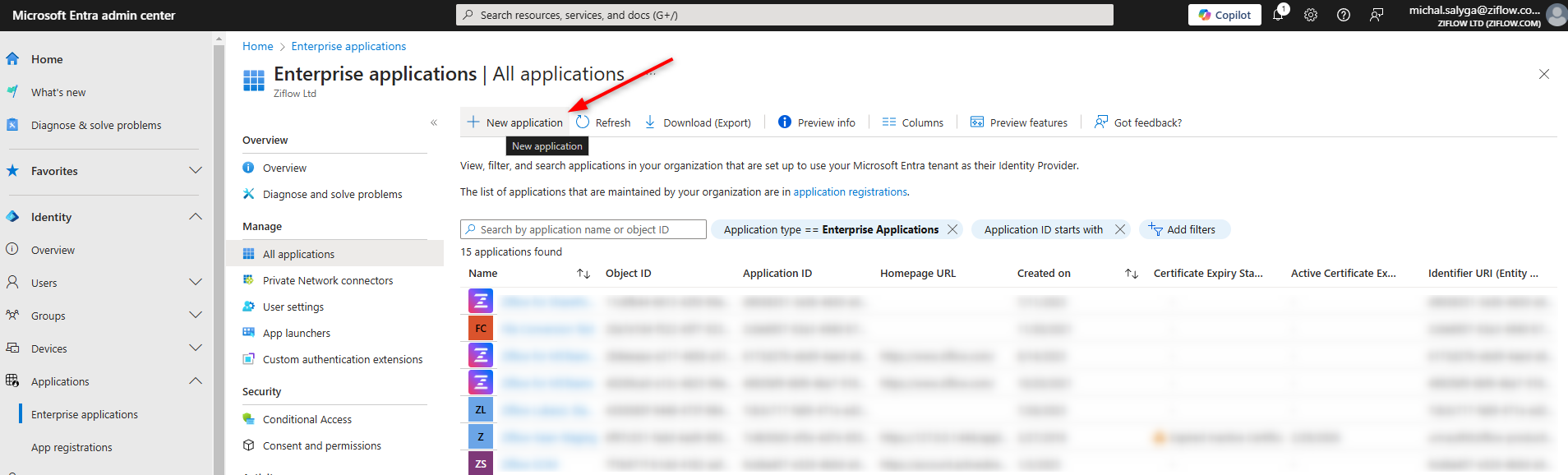Click the Preview features icon
The width and height of the screenshot is (1568, 475).
pos(977,122)
